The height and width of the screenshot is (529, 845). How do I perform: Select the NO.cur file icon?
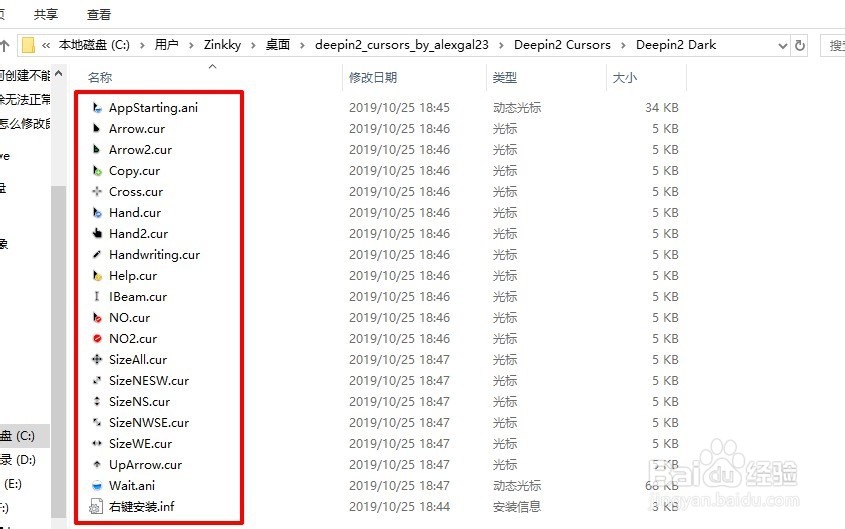pos(97,318)
